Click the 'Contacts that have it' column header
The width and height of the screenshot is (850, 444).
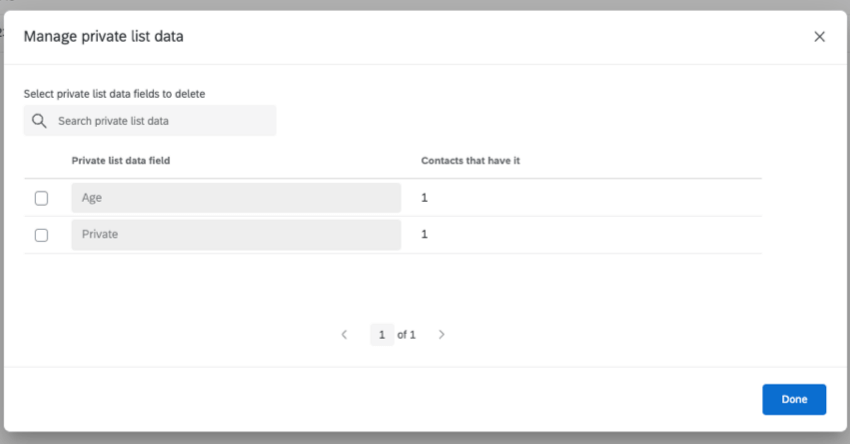coord(469,160)
